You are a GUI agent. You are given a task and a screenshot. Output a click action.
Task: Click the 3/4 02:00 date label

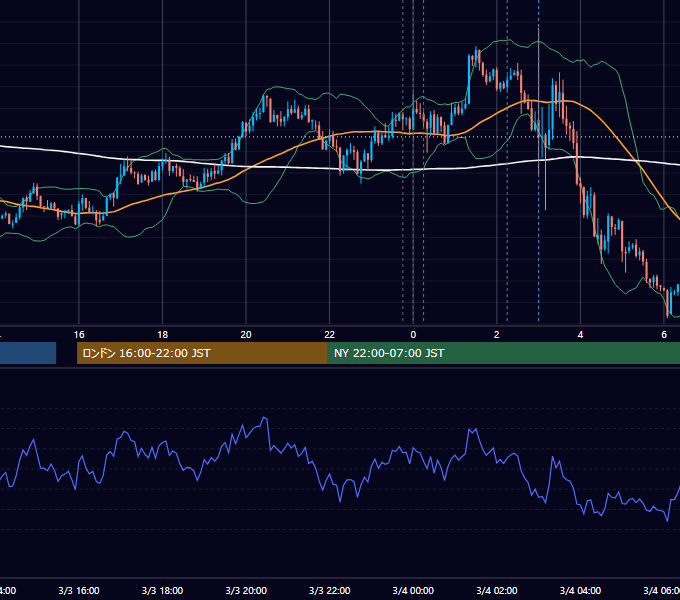[497, 590]
